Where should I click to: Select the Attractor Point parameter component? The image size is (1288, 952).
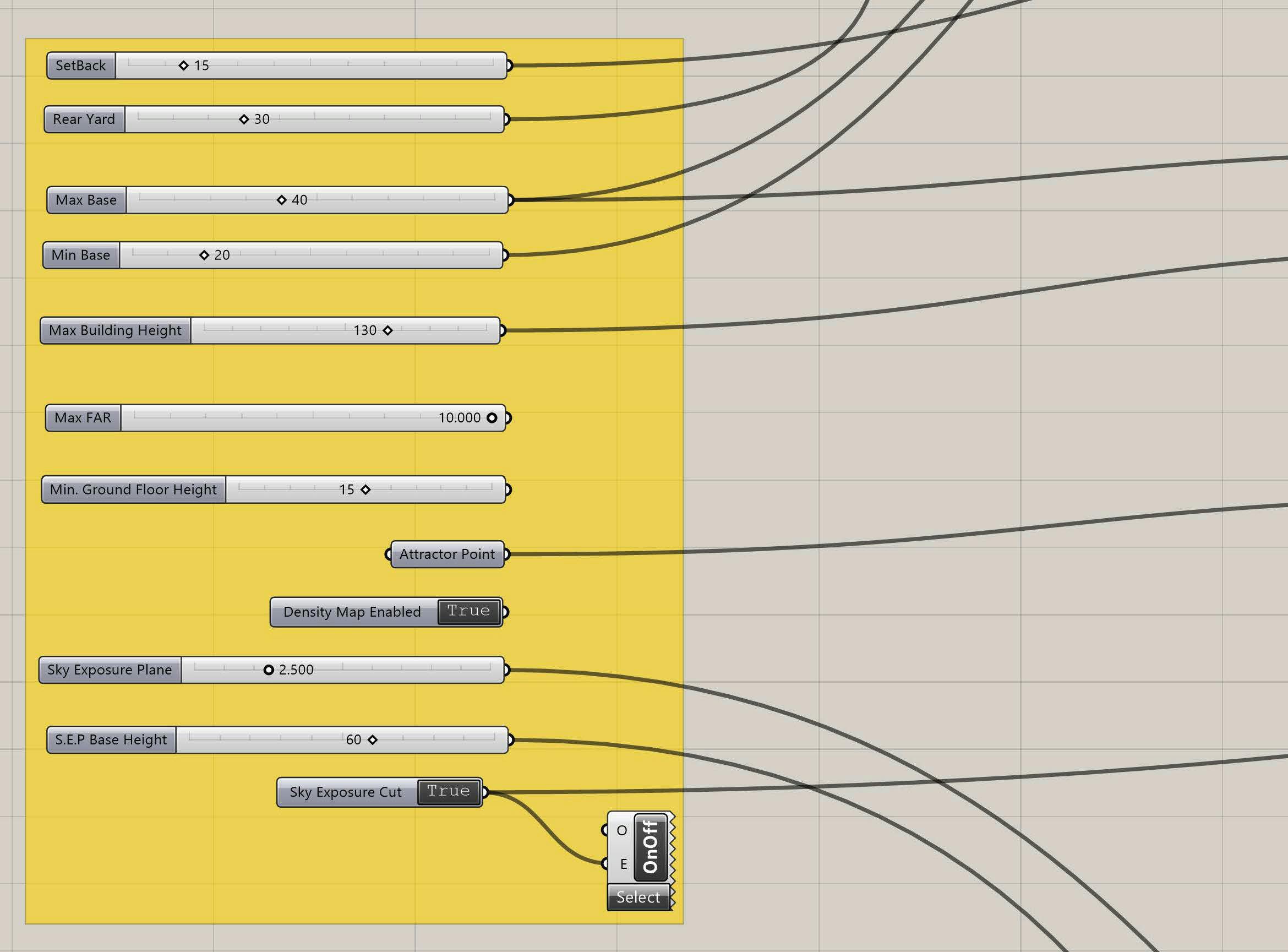[447, 554]
